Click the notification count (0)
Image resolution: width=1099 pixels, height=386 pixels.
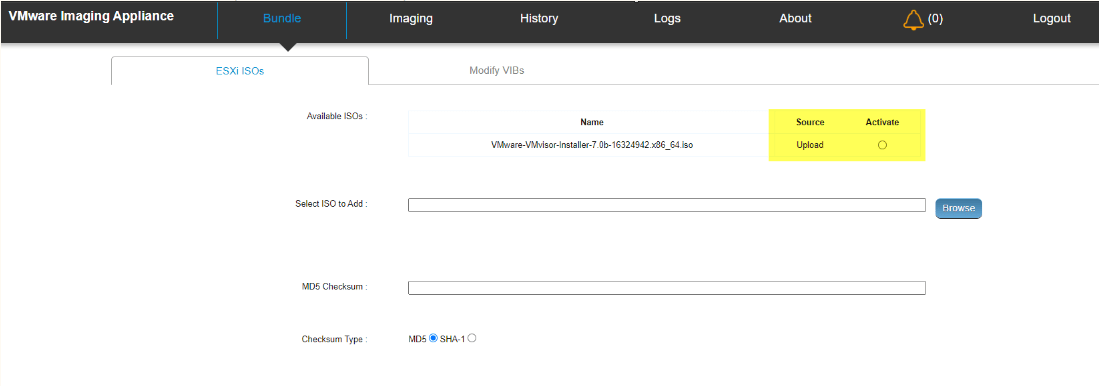tap(935, 19)
